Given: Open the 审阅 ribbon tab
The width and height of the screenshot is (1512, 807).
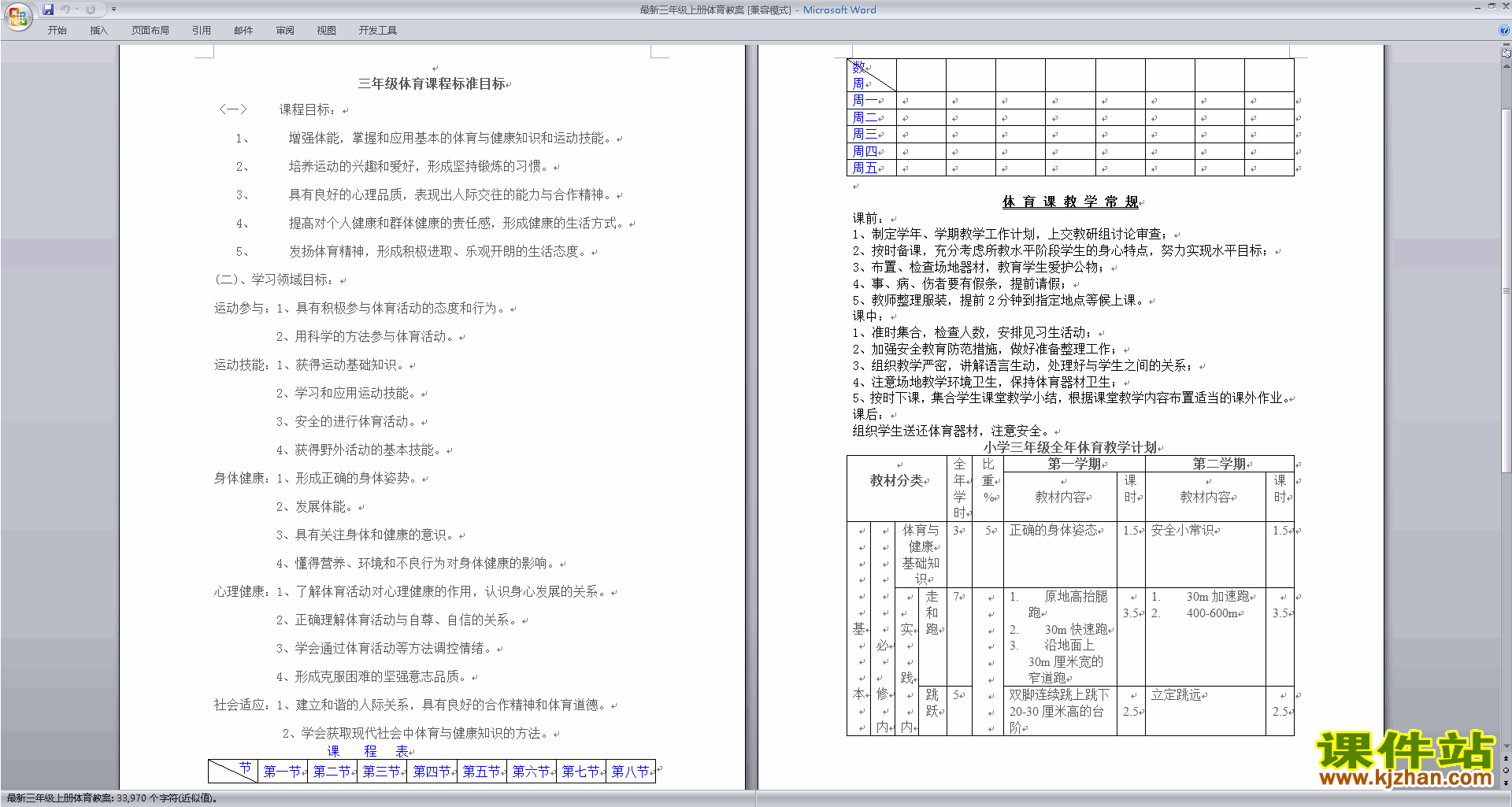Looking at the screenshot, I should (285, 30).
